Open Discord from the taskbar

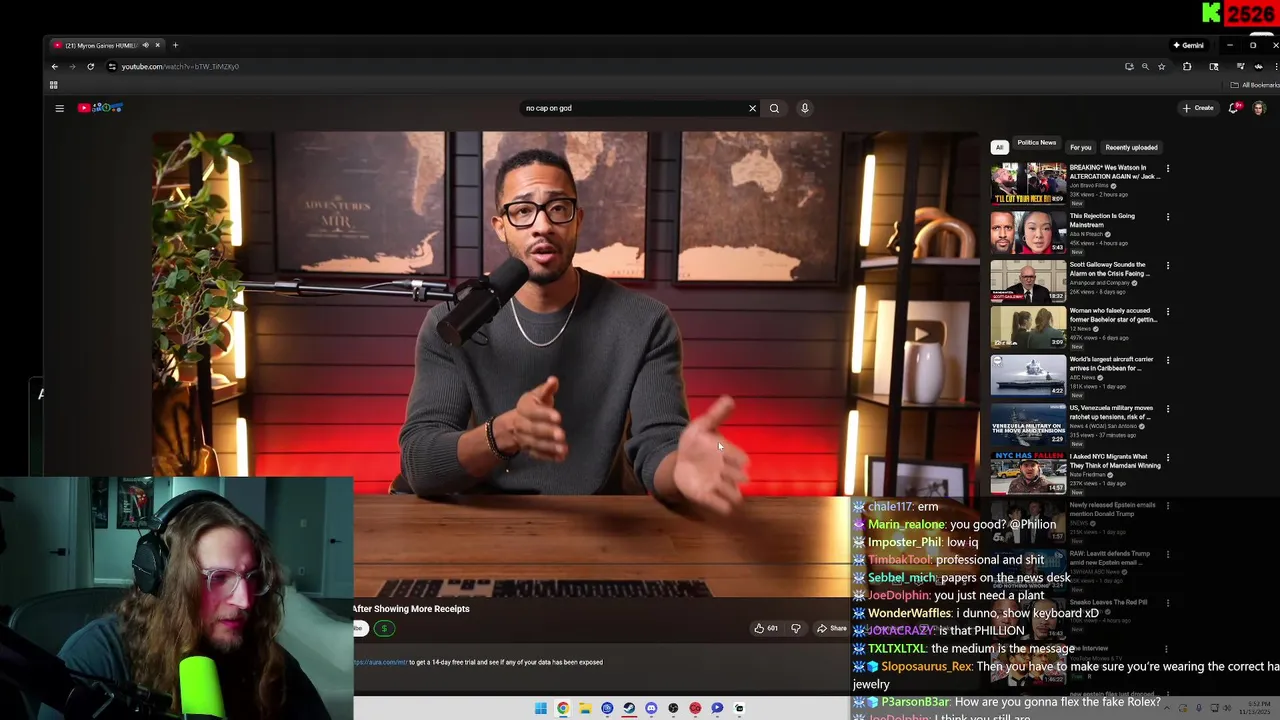tap(651, 708)
